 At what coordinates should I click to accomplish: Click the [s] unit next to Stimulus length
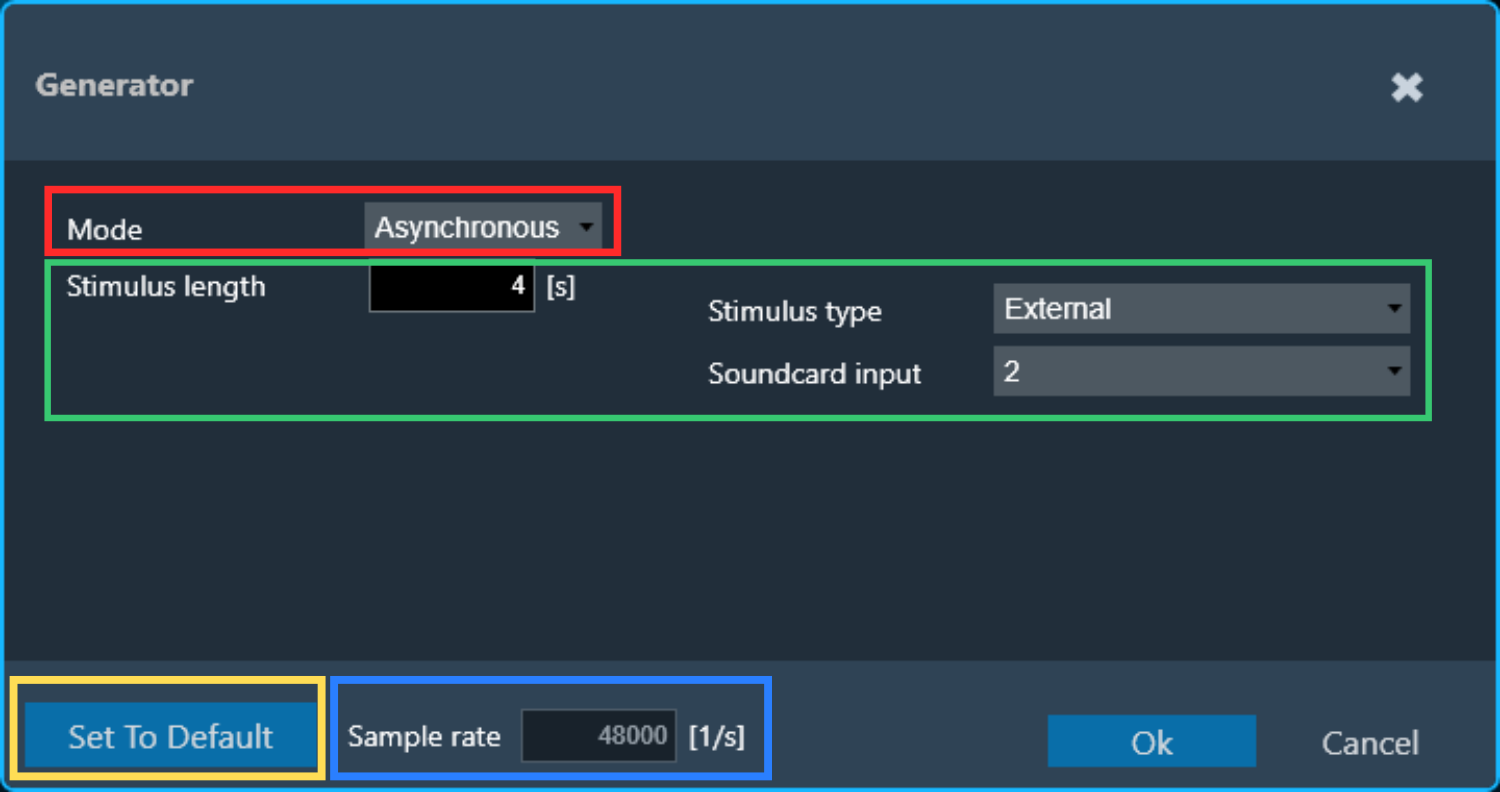tap(561, 287)
